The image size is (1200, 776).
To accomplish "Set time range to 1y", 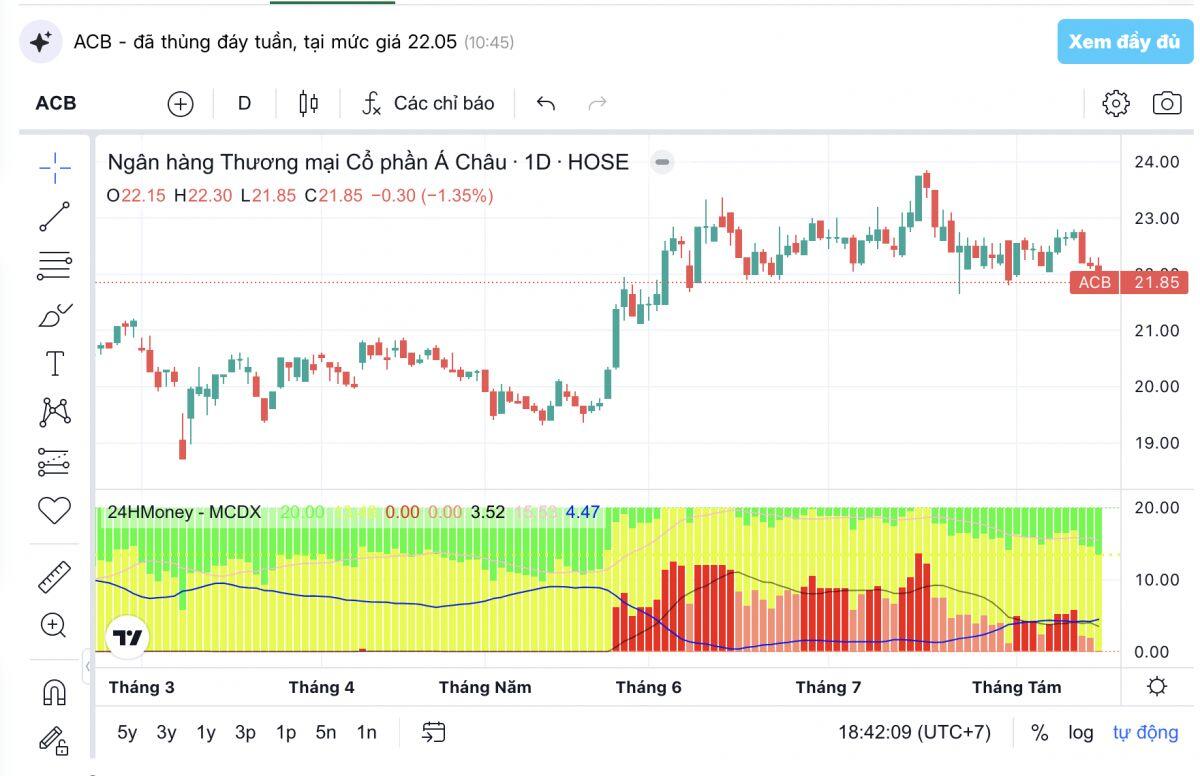I will pos(206,732).
